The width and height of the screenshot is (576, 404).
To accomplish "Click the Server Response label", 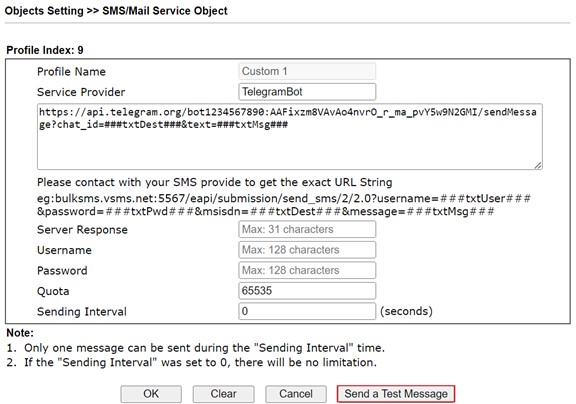I will pos(82,230).
